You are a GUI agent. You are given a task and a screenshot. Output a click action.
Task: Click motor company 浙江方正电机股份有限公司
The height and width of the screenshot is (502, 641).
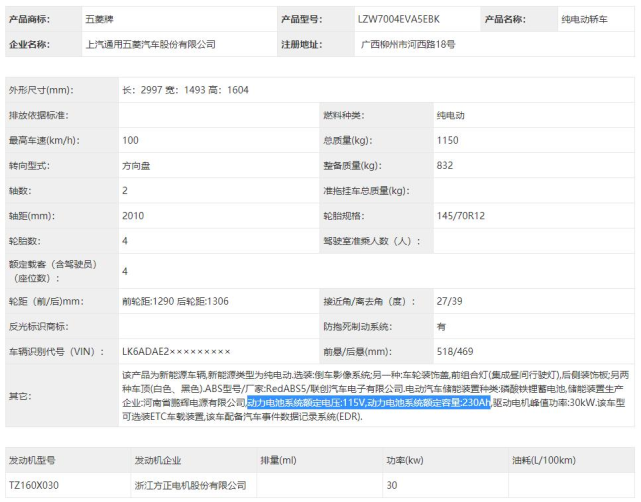(191, 485)
